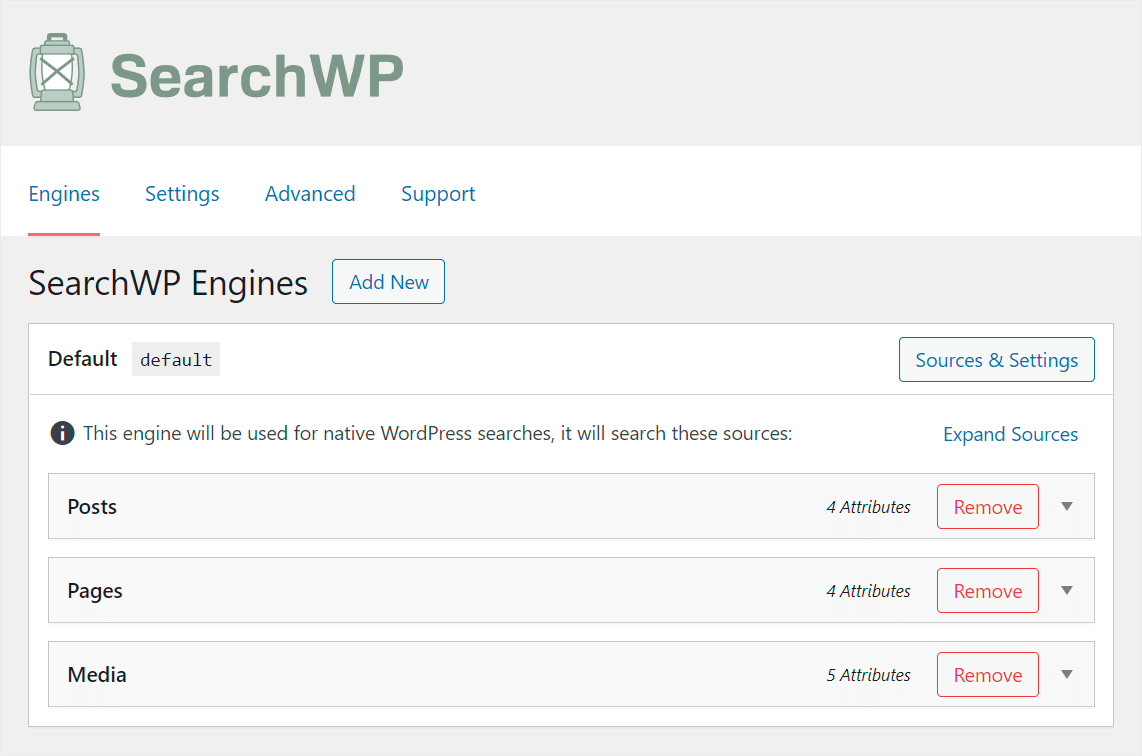The image size is (1142, 756).
Task: Expand the Posts source arrow
Action: coord(1067,506)
